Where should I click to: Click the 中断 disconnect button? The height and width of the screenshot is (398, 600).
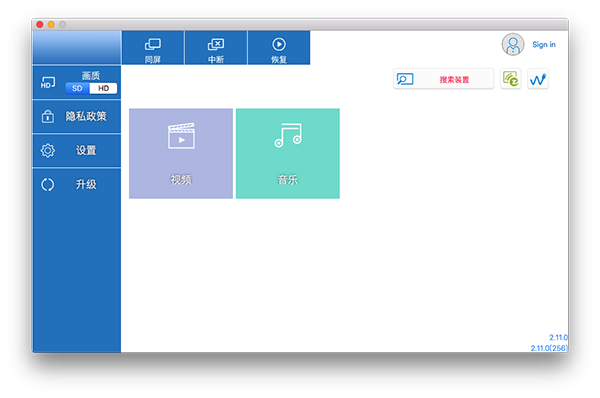(x=216, y=48)
